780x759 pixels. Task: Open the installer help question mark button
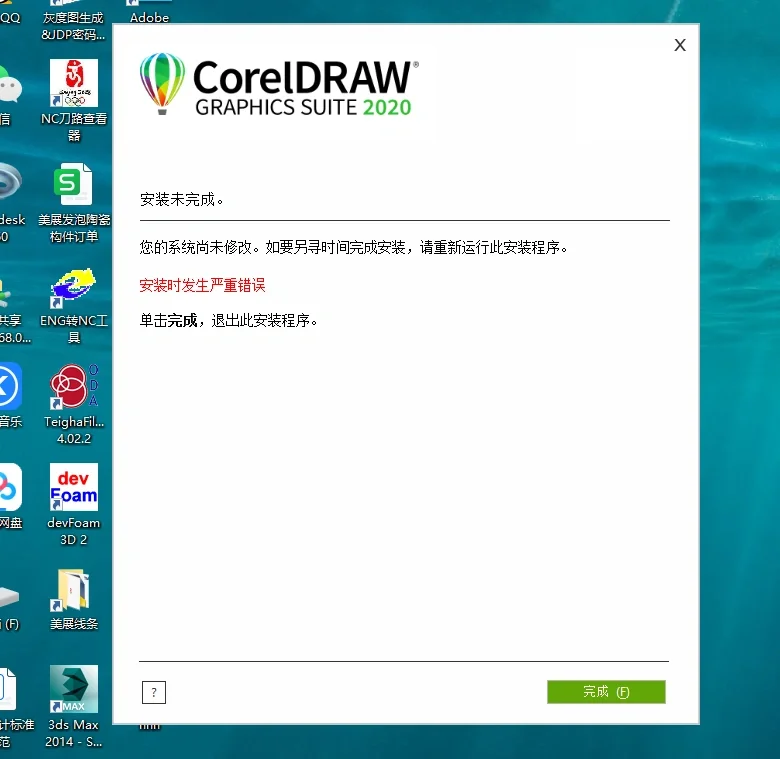(x=154, y=692)
